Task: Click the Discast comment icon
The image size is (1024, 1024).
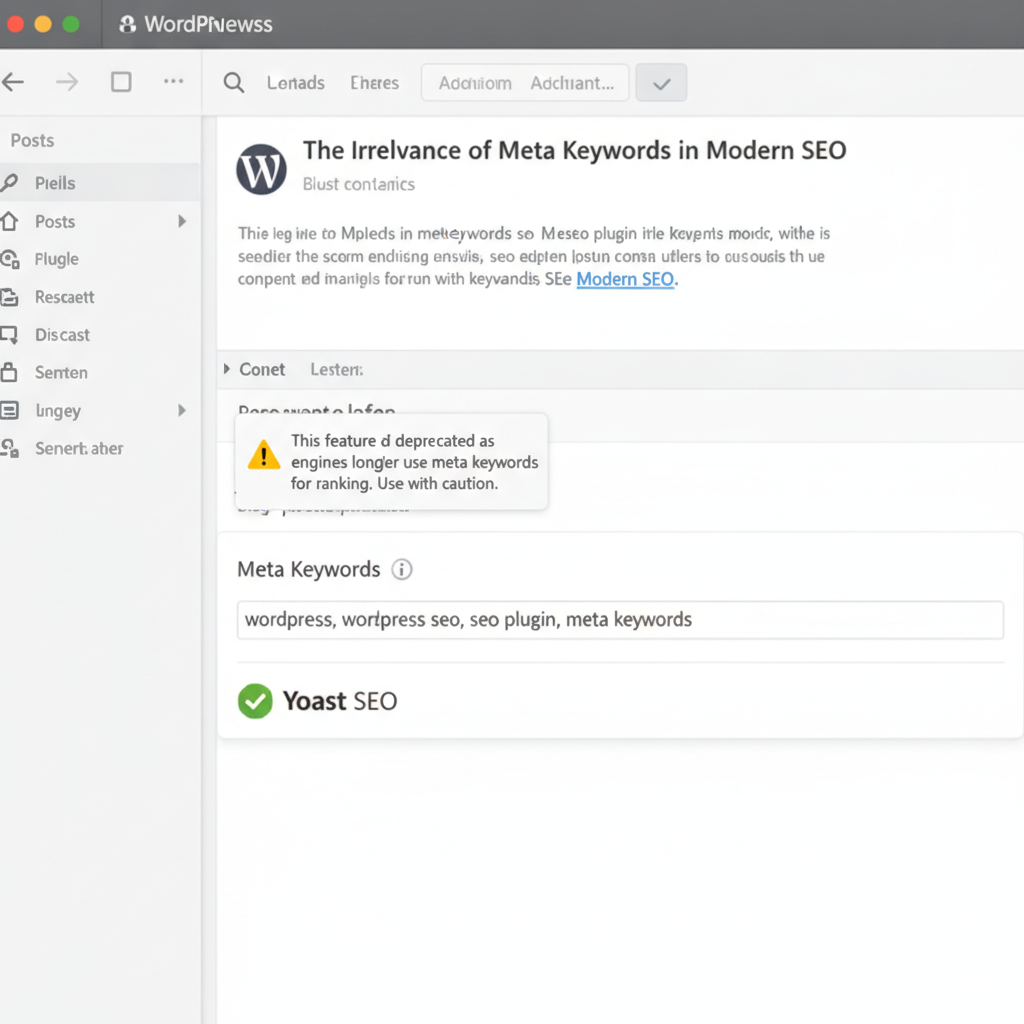Action: click(x=9, y=335)
